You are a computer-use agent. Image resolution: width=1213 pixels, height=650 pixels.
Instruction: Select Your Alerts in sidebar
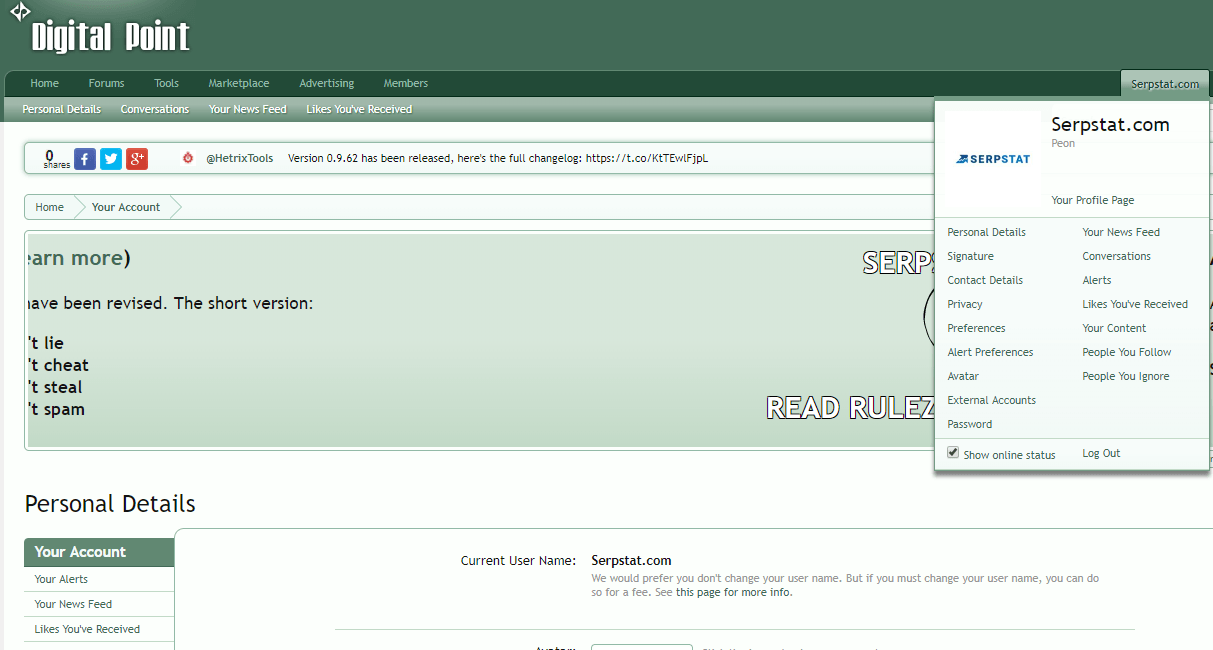point(61,579)
